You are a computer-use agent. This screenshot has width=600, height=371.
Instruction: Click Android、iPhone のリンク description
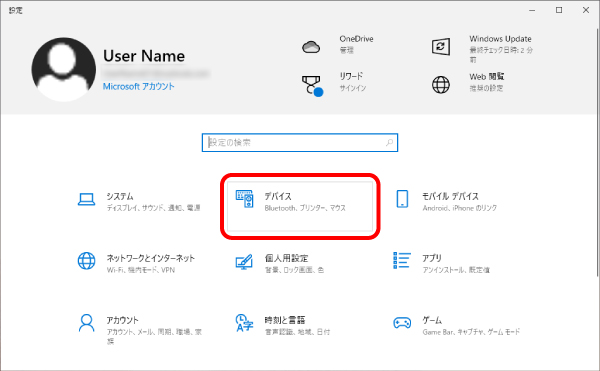[x=460, y=208]
